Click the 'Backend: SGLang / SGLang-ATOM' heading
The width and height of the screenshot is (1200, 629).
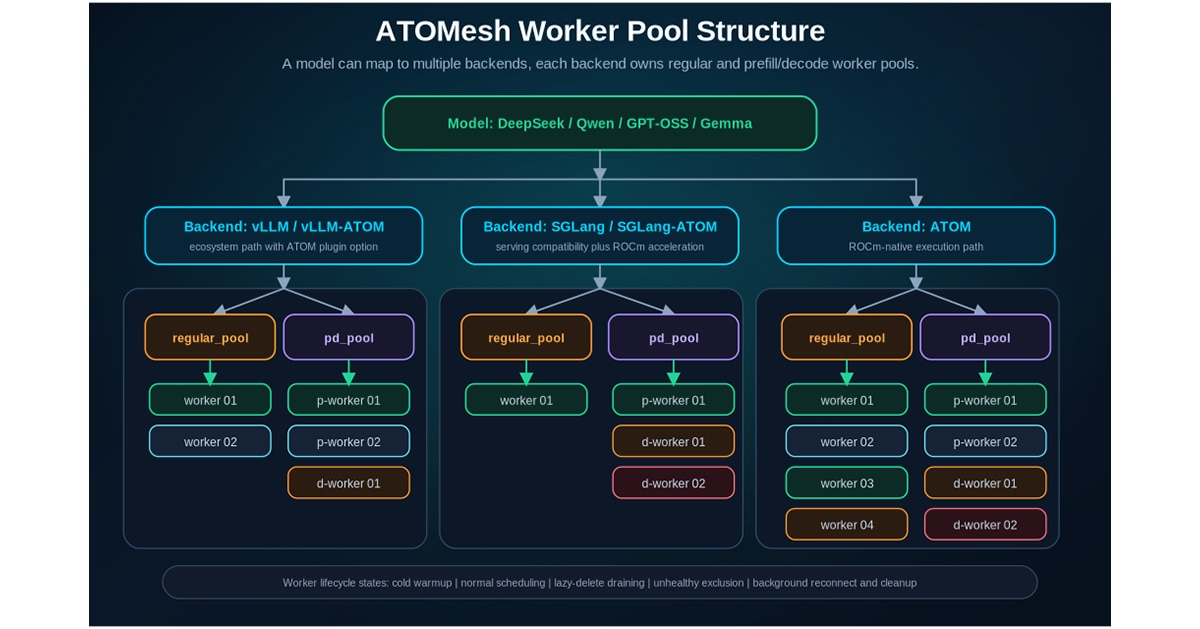click(600, 227)
